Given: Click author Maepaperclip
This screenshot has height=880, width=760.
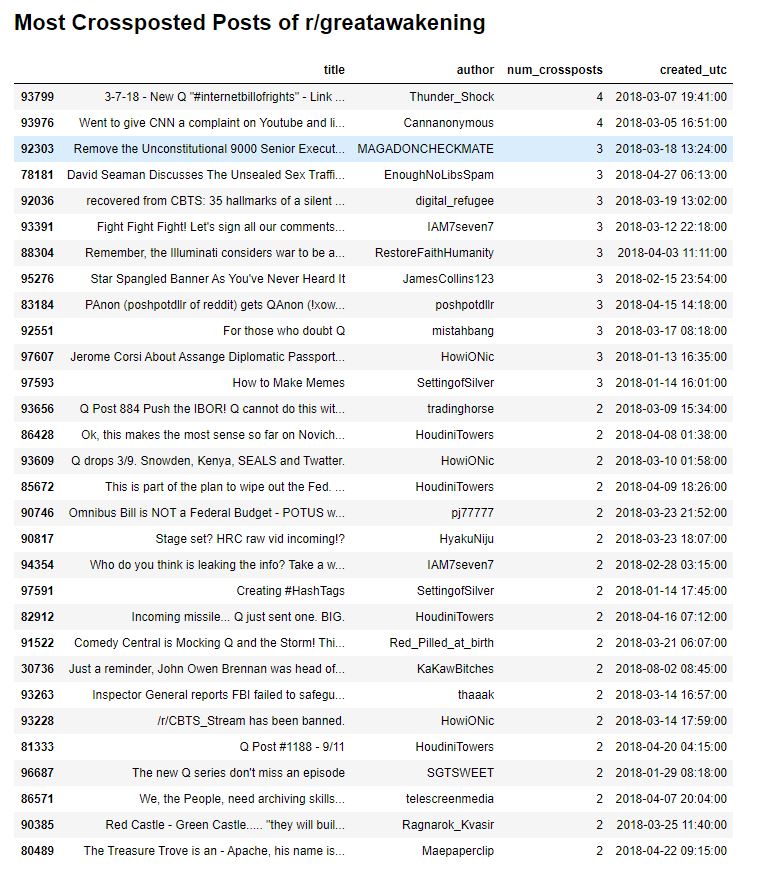Looking at the screenshot, I should point(457,851).
